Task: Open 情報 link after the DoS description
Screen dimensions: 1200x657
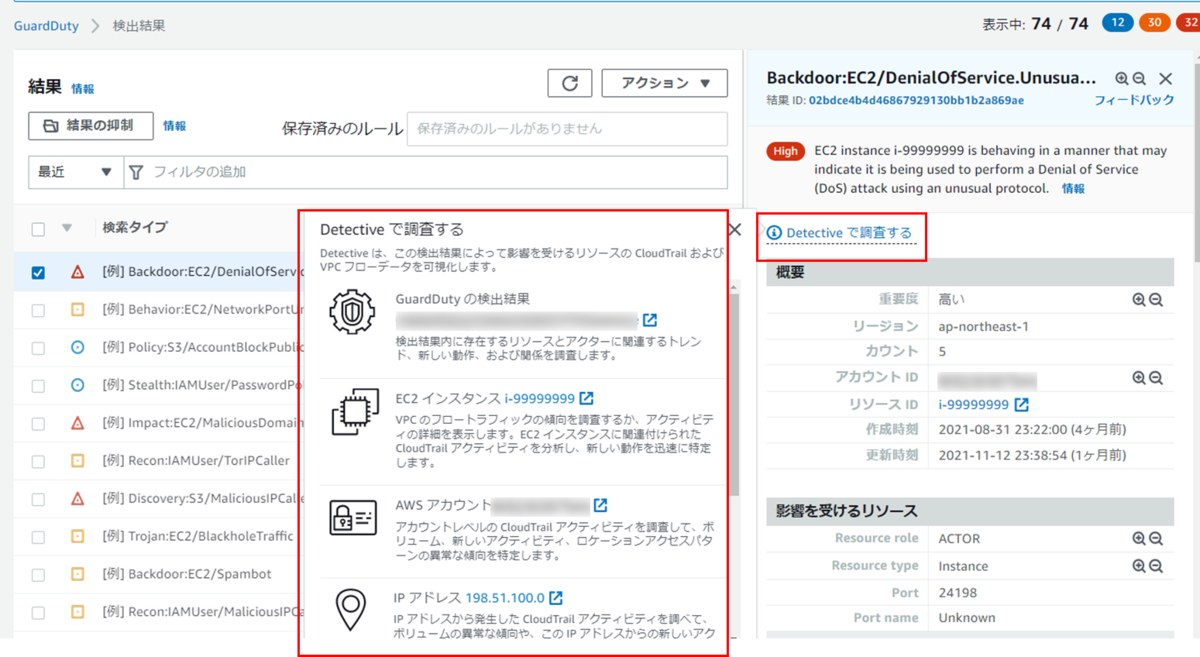Action: (1073, 188)
